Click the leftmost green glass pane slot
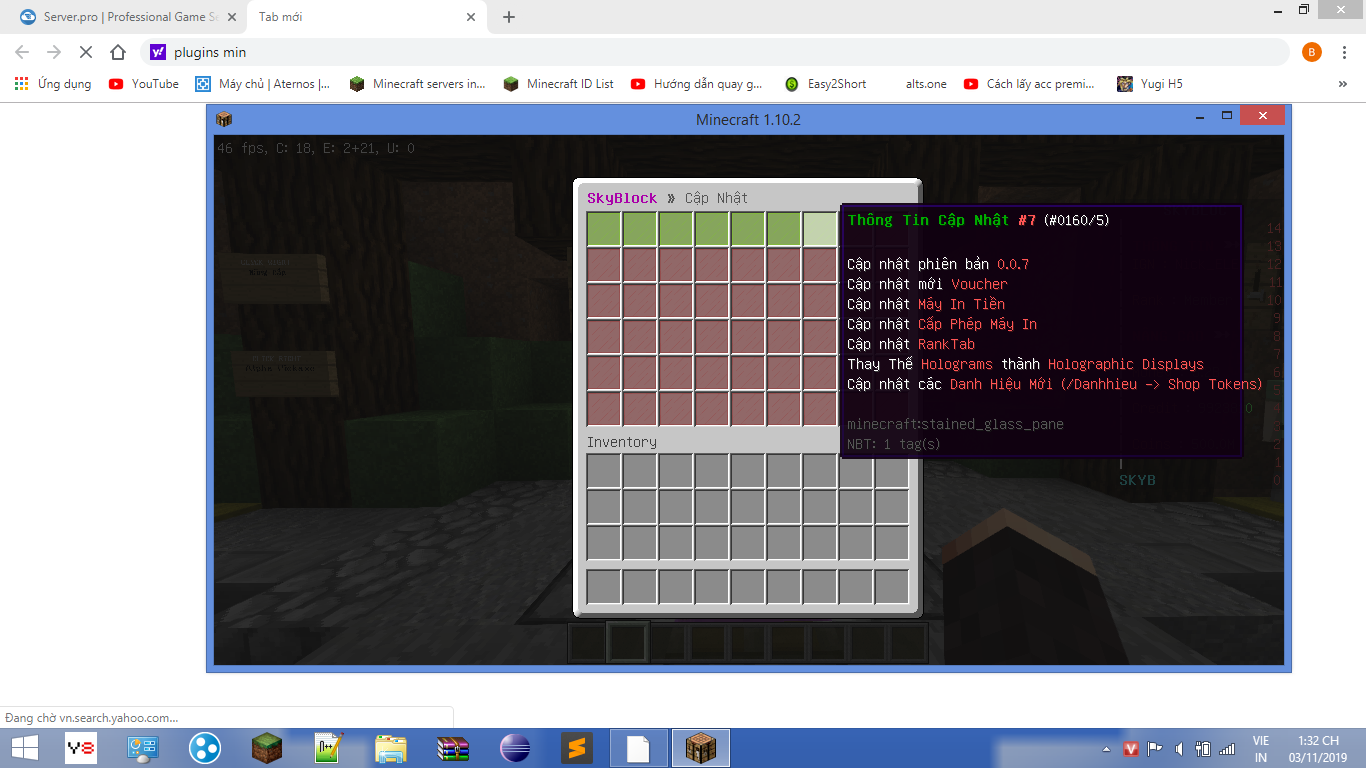The image size is (1366, 768). point(604,229)
